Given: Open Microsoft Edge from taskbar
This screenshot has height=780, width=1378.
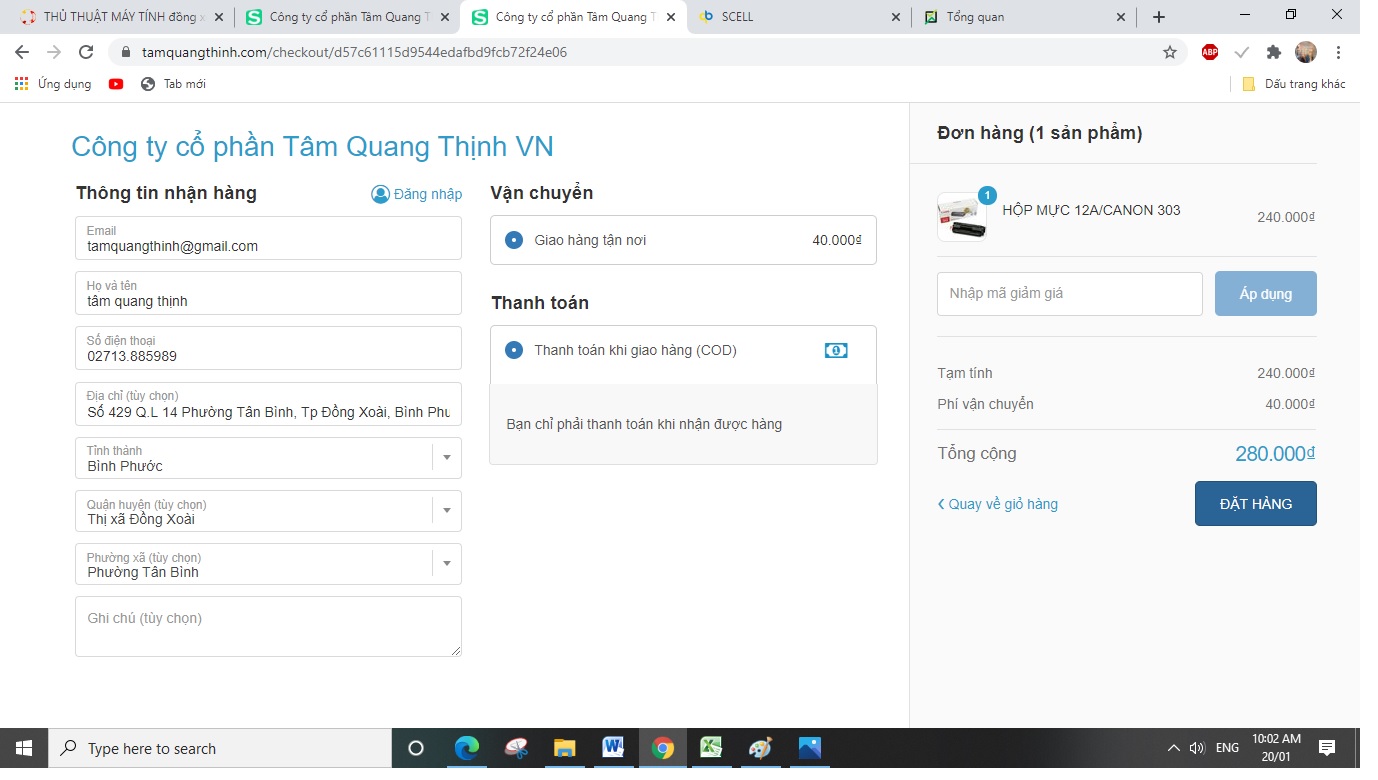Looking at the screenshot, I should click(467, 748).
